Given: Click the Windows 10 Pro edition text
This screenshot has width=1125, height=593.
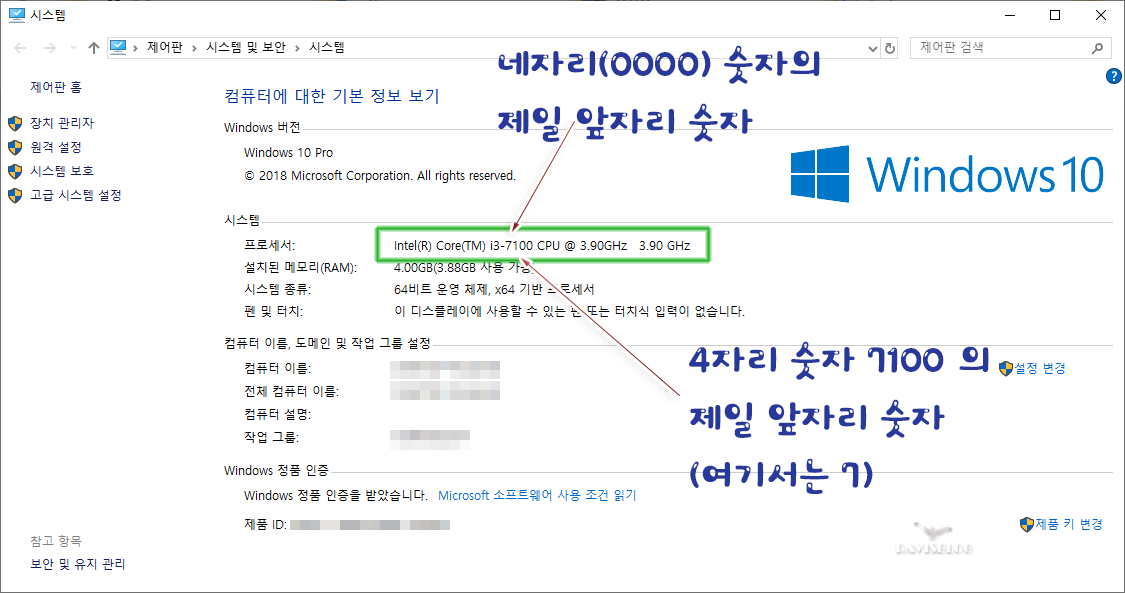Looking at the screenshot, I should click(x=288, y=153).
